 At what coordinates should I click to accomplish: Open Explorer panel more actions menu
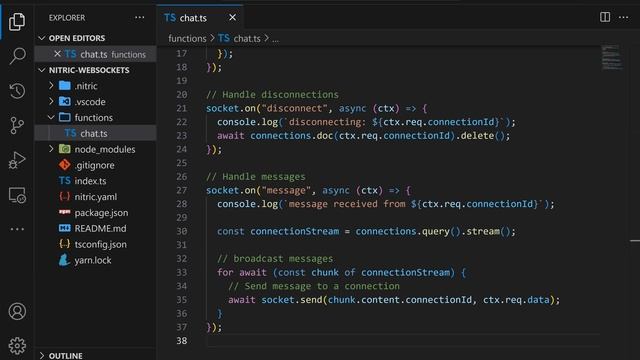point(140,18)
